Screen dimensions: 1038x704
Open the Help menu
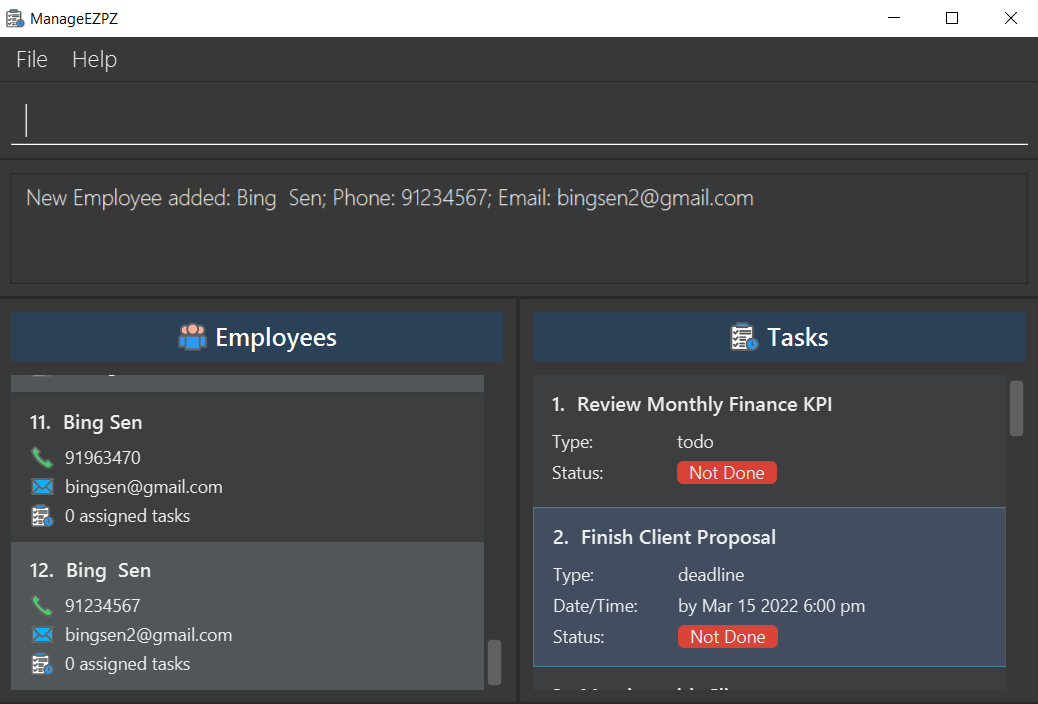point(95,60)
